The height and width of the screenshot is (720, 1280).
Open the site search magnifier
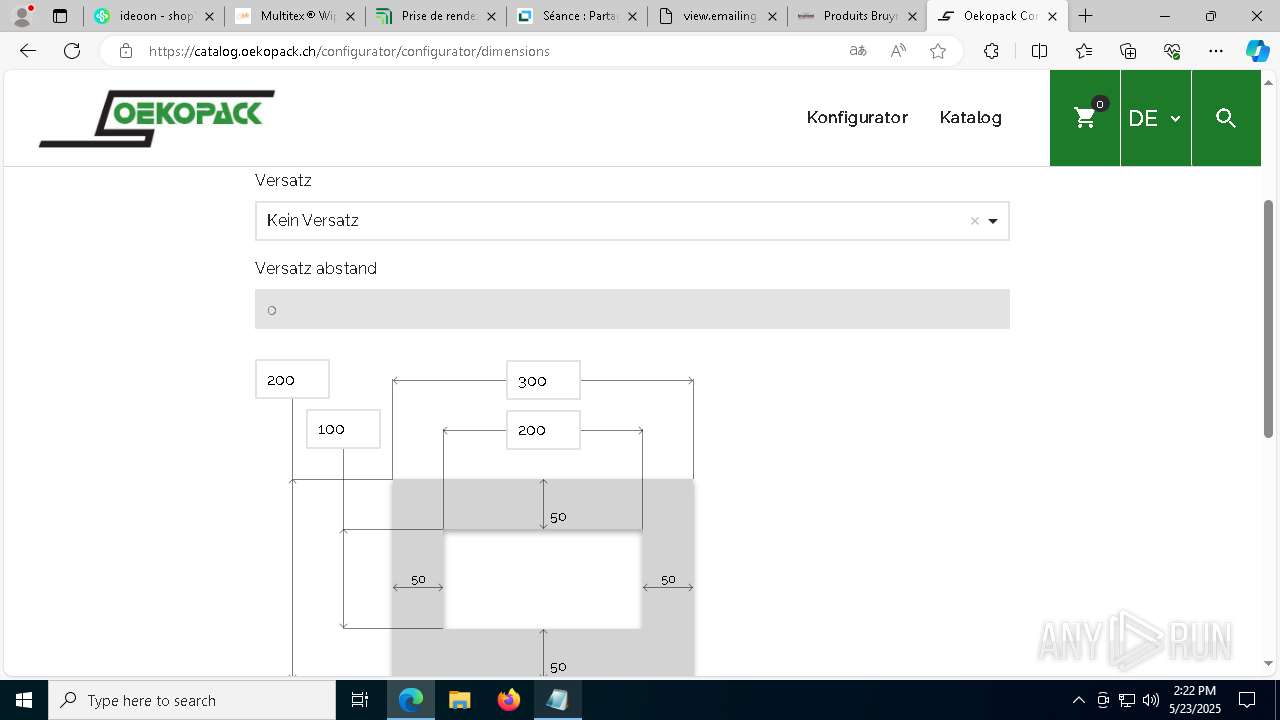[1226, 118]
